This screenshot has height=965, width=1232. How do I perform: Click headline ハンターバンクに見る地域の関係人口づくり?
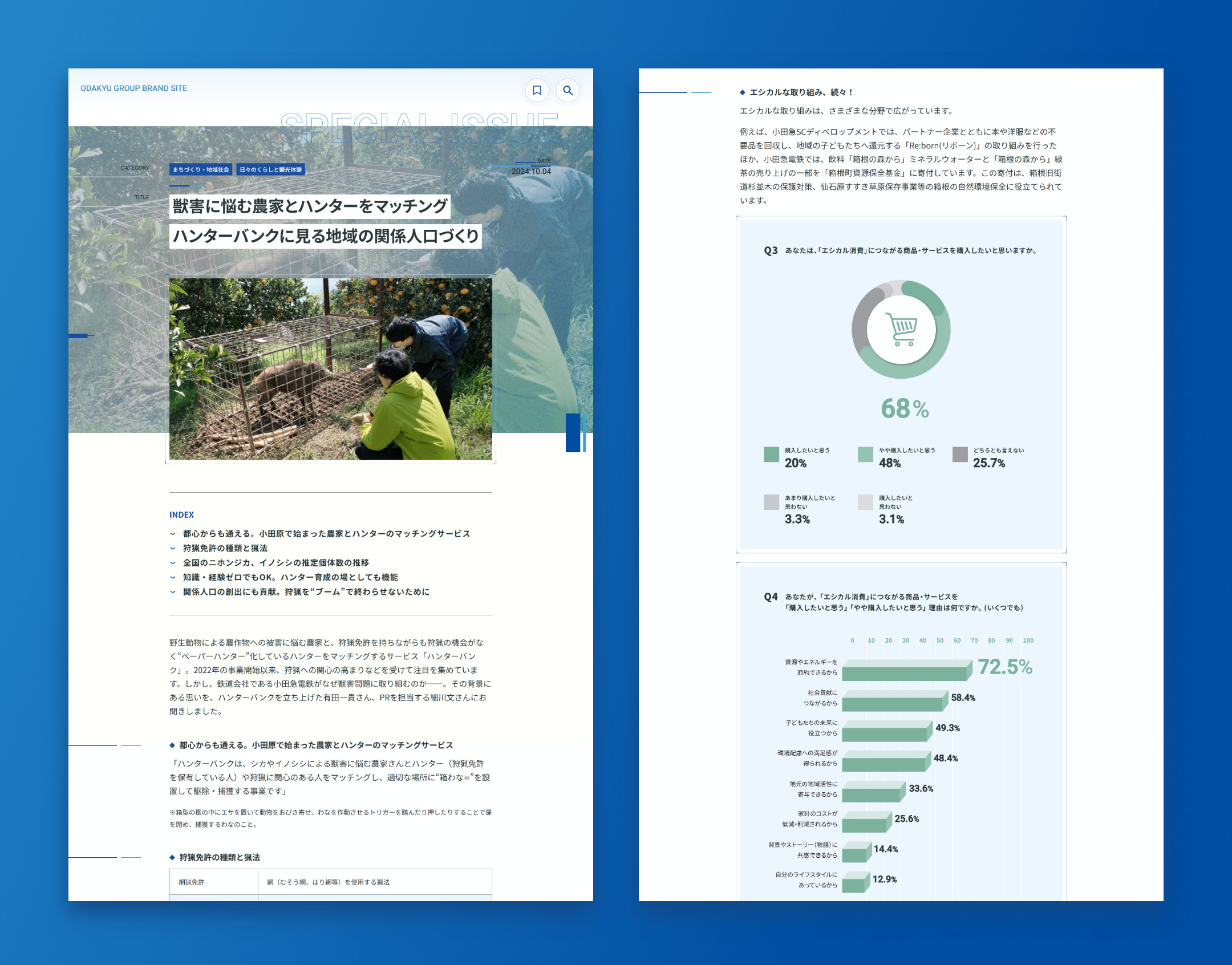tap(326, 236)
